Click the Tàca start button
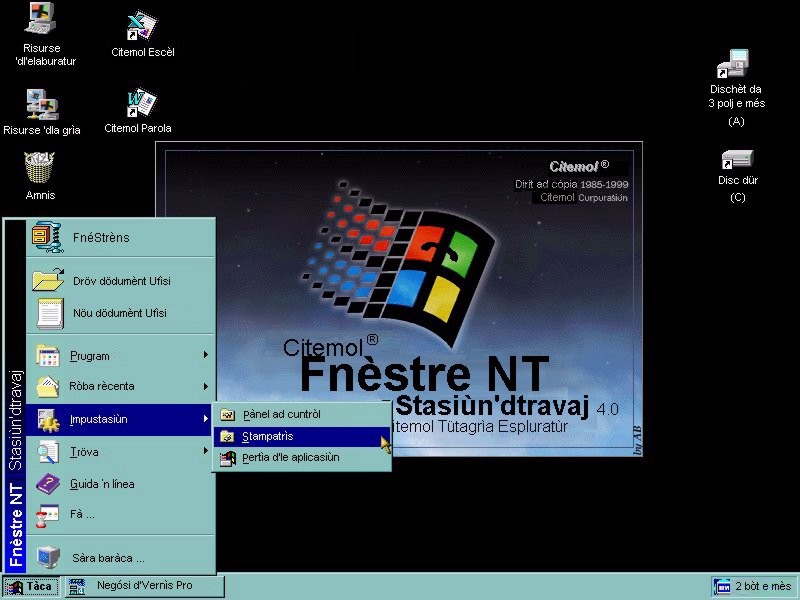 31,587
